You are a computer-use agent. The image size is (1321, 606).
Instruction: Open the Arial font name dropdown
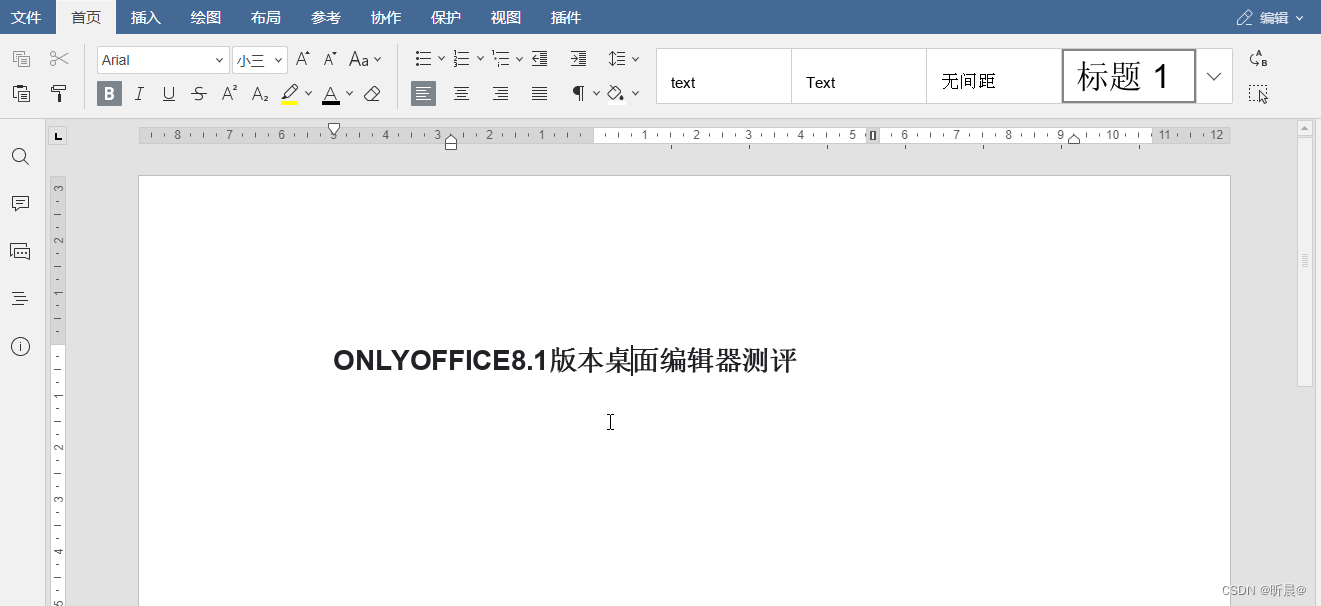tap(163, 60)
